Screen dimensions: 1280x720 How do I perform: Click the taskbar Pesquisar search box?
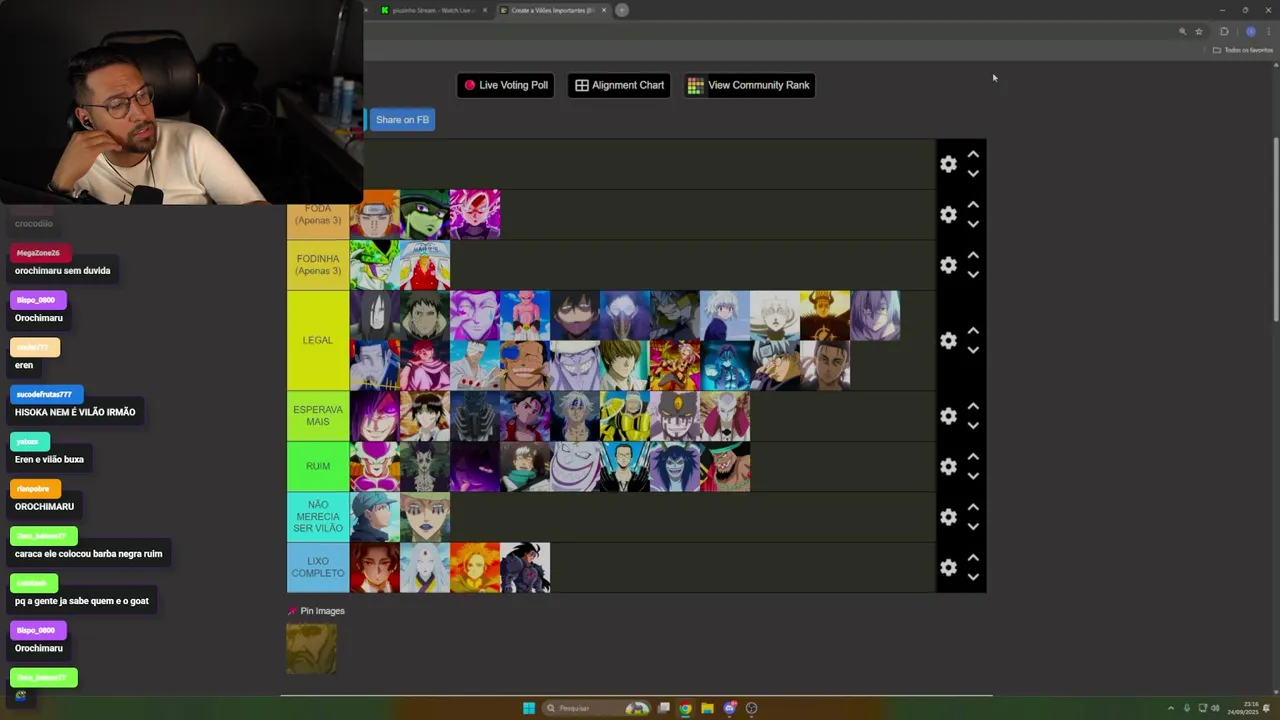pos(596,708)
